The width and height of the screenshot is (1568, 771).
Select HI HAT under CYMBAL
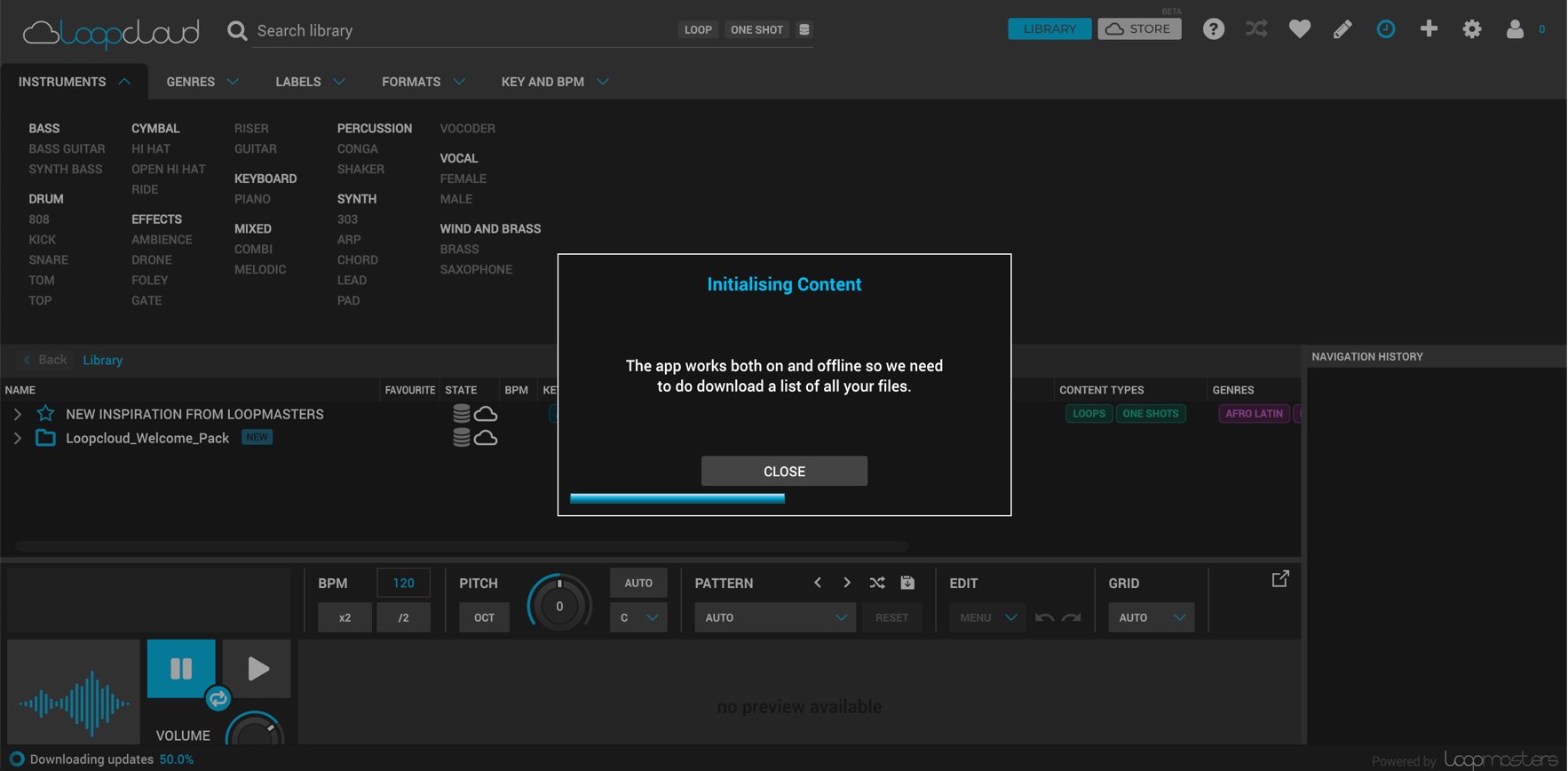(151, 149)
